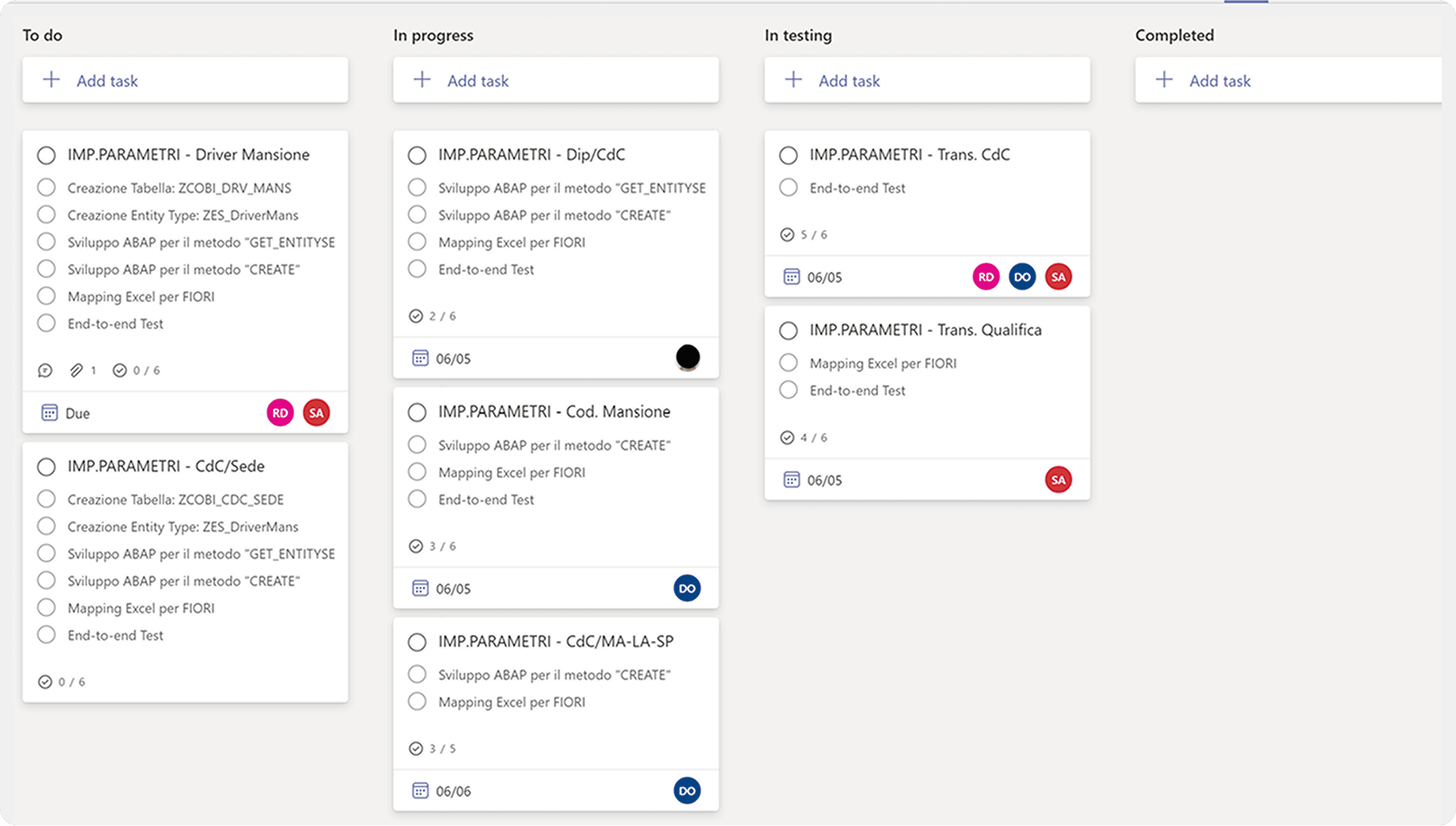This screenshot has width=1456, height=826.
Task: Click the attachment paperclip icon on Driver Mansione
Action: (76, 371)
